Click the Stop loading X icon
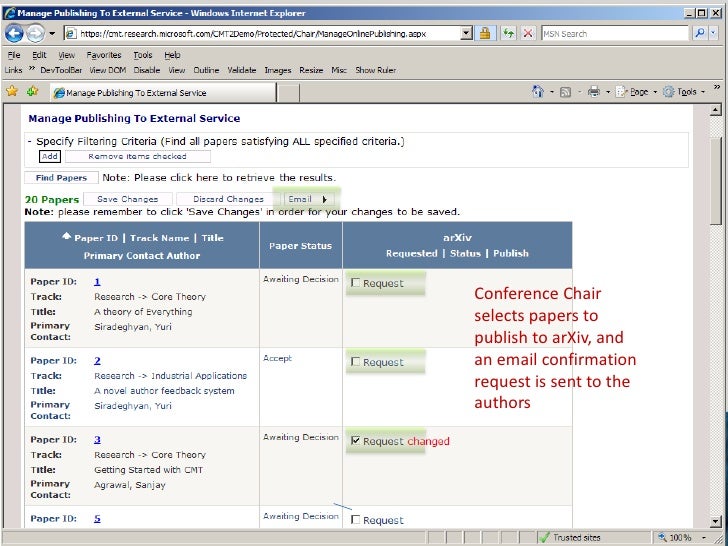This screenshot has height=546, width=728. point(527,33)
